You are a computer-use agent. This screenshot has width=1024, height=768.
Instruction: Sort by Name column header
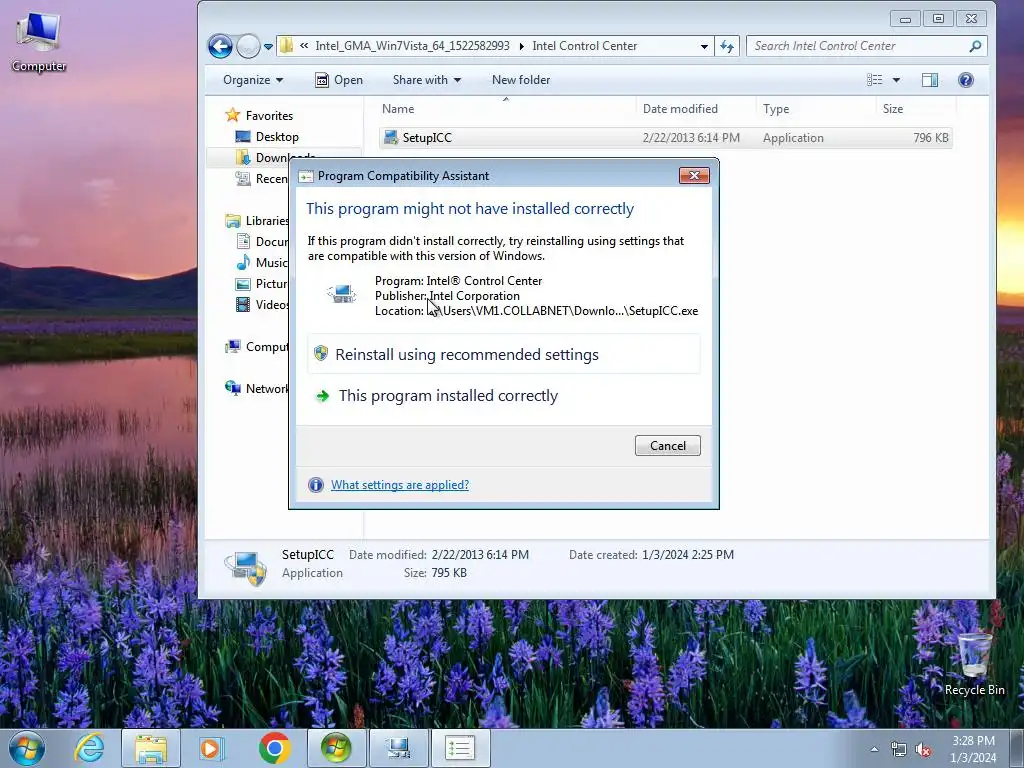(x=505, y=108)
